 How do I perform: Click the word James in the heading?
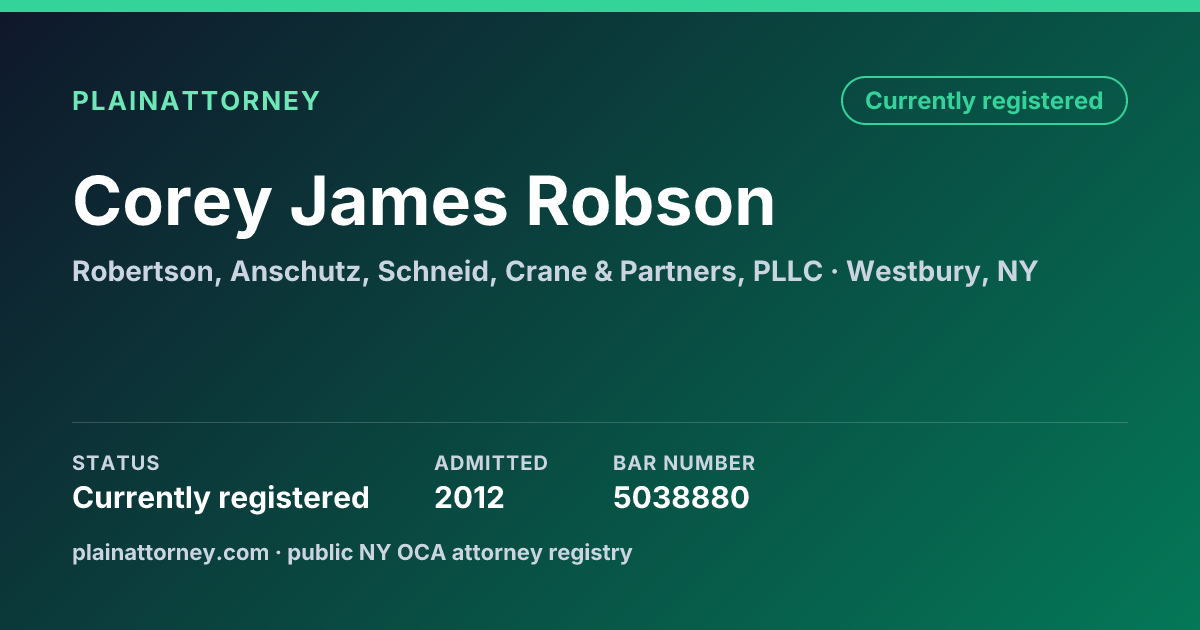pos(399,202)
